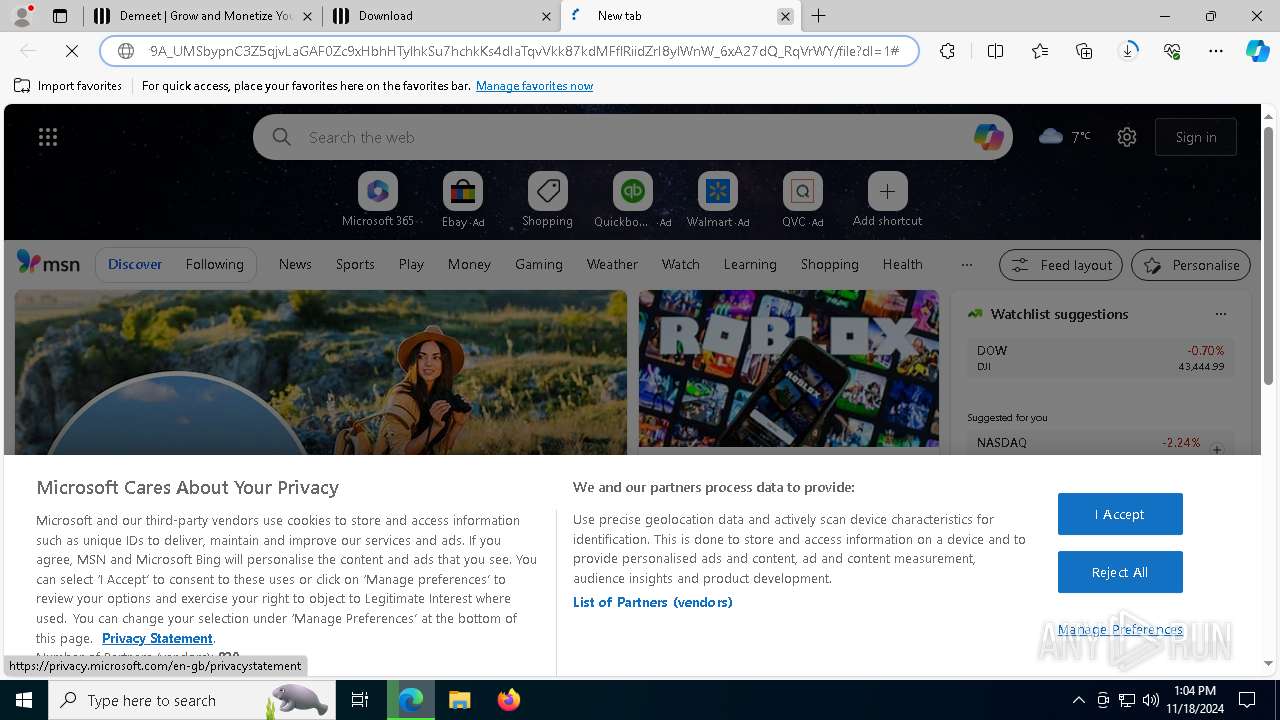This screenshot has width=1280, height=720.
Task: Open the Health category
Action: [x=903, y=264]
